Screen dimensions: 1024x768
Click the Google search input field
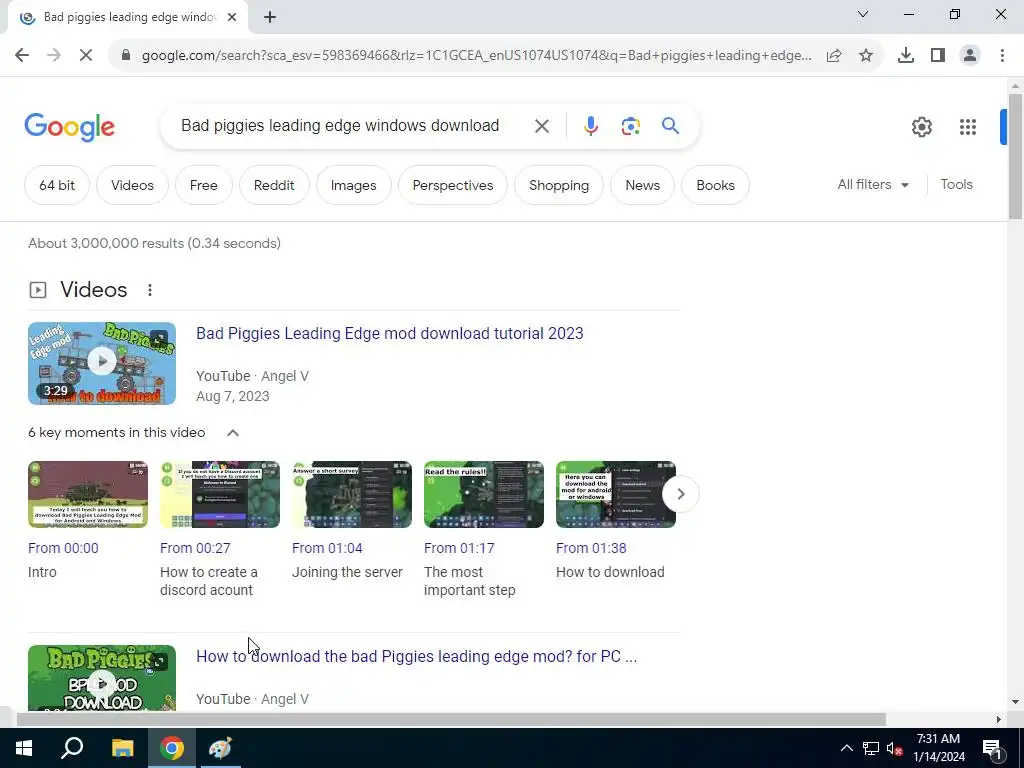pyautogui.click(x=340, y=125)
